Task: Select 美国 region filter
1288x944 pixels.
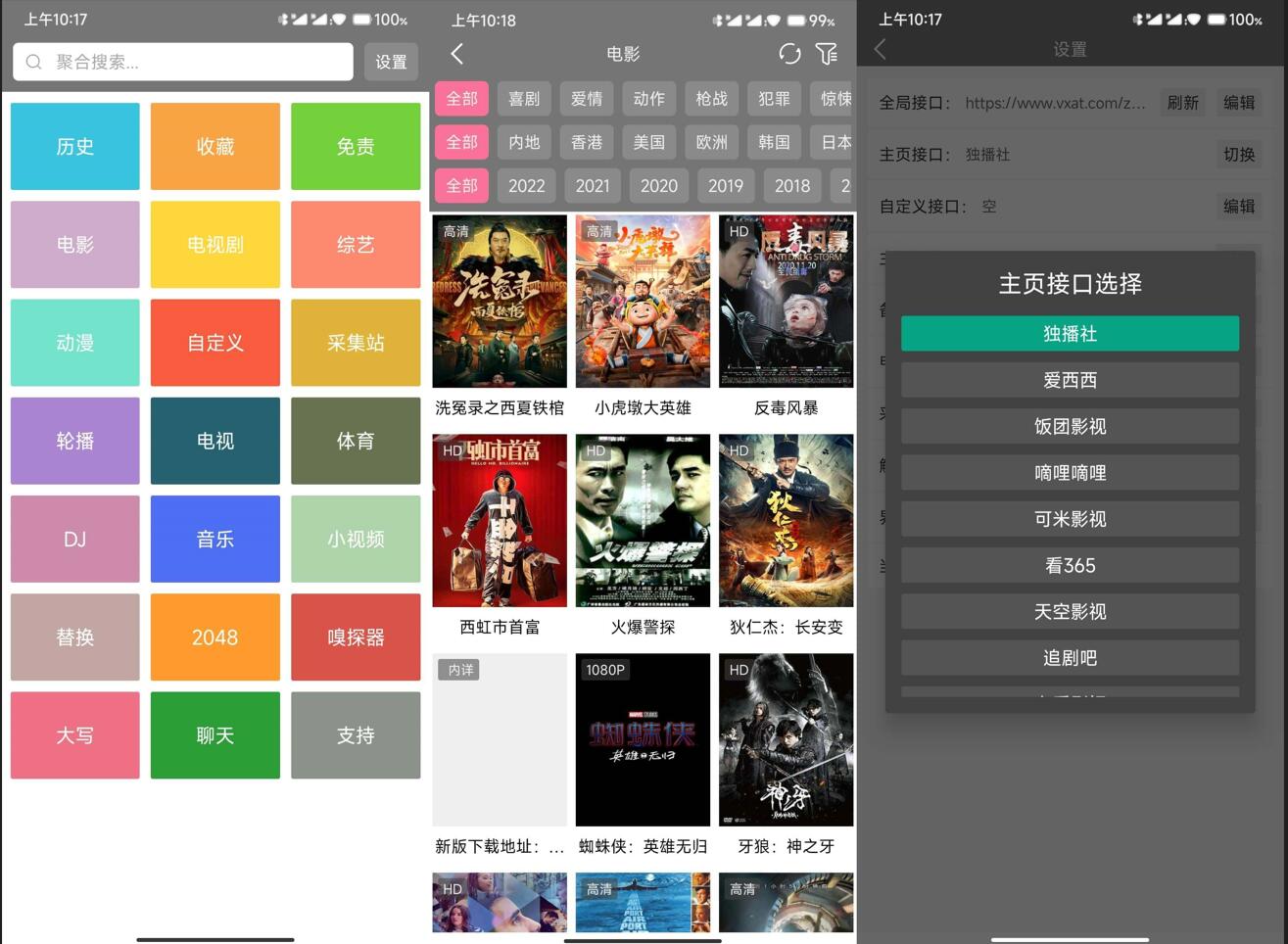Action: click(x=648, y=142)
